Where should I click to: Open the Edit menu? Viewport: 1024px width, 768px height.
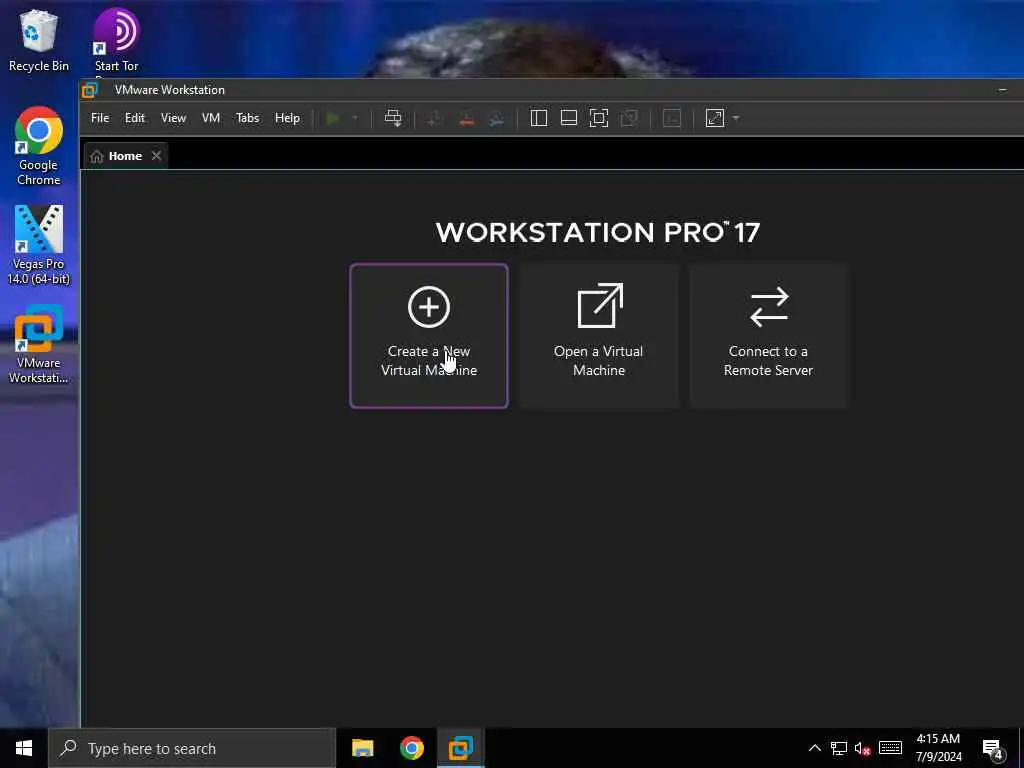pyautogui.click(x=135, y=118)
